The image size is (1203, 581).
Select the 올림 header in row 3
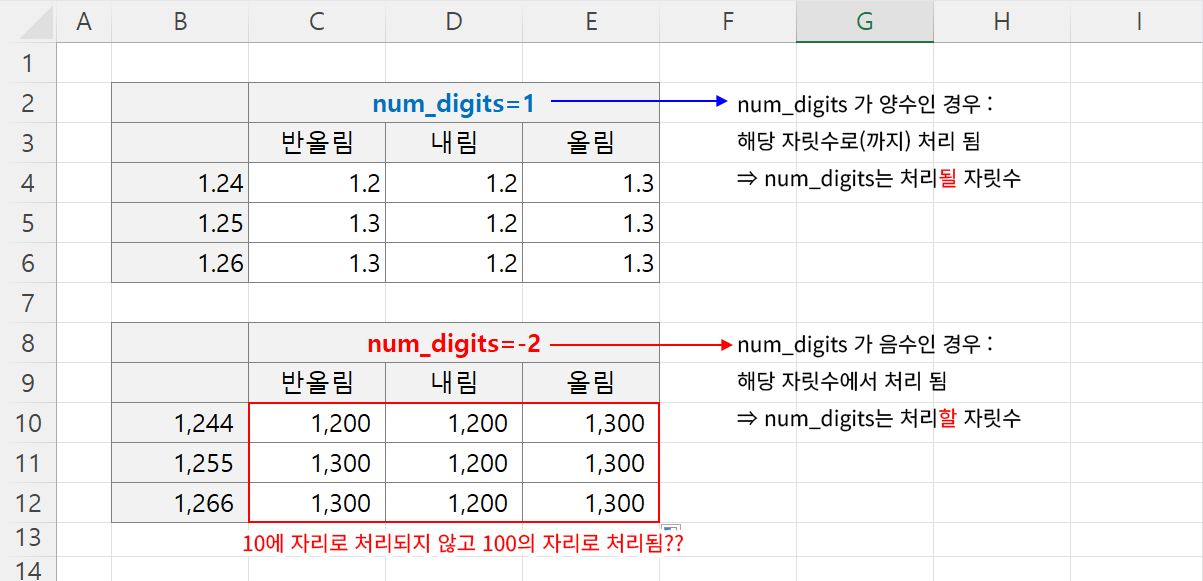[591, 143]
